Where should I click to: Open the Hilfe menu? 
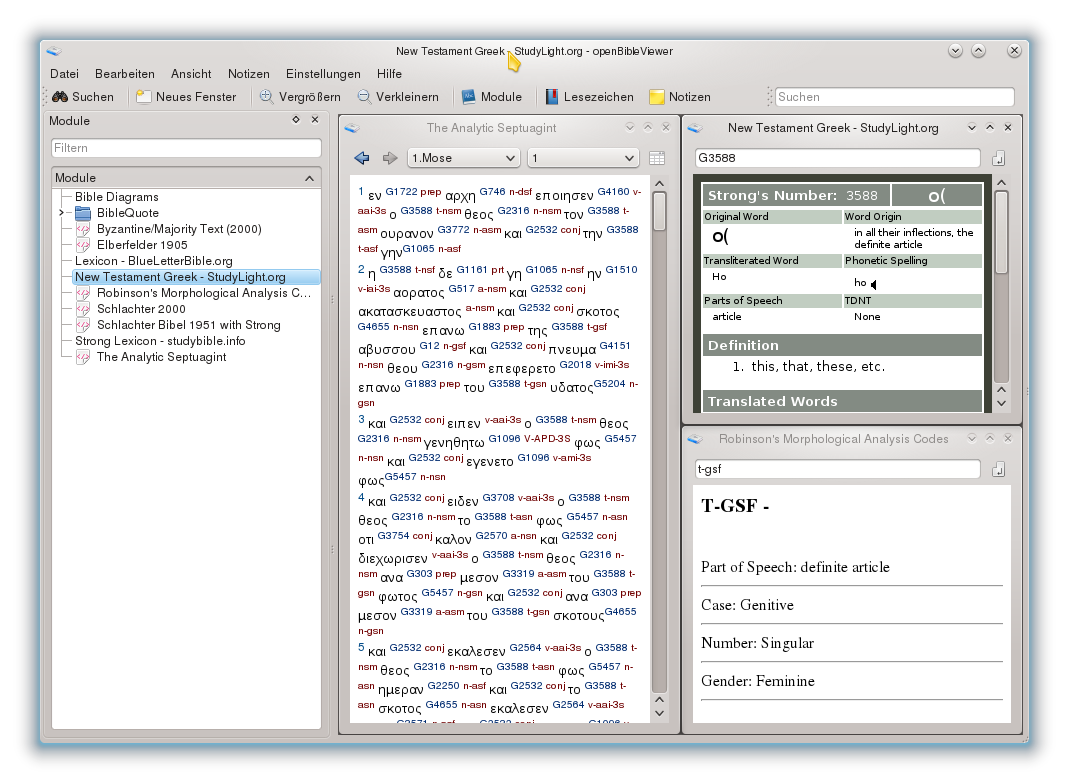[x=389, y=74]
